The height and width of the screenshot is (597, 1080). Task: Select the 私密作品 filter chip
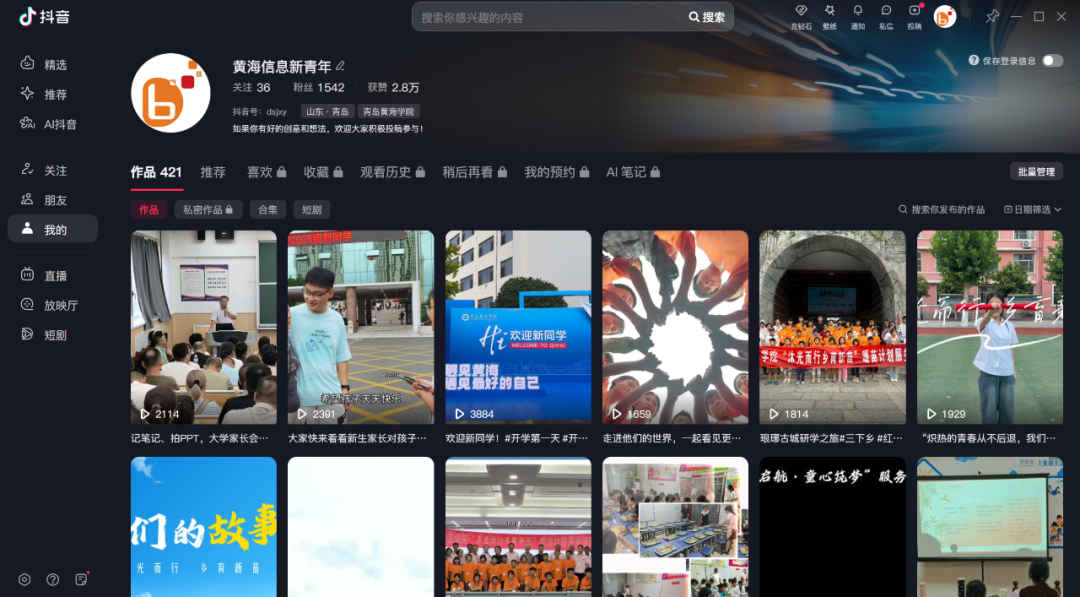coord(207,210)
